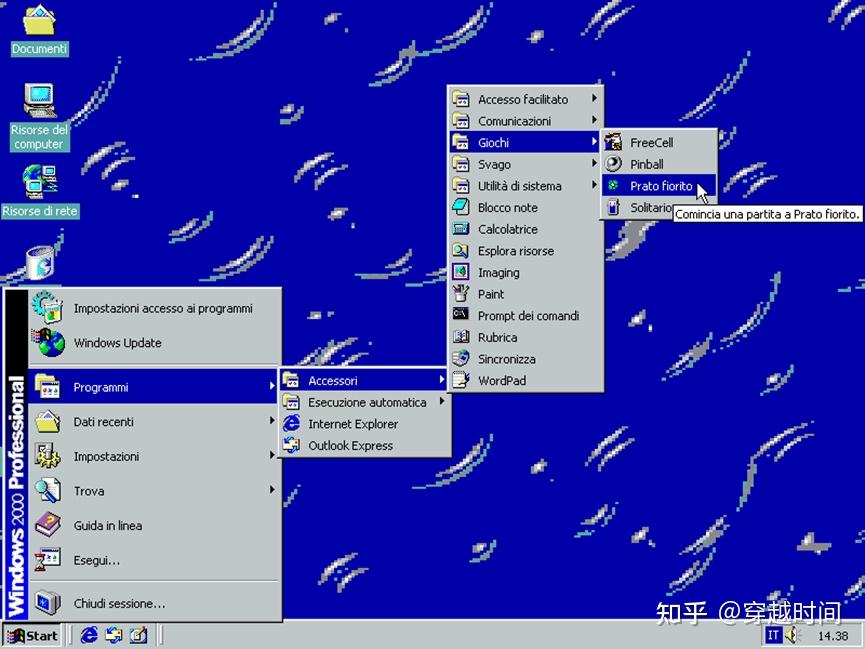The image size is (865, 649).
Task: Select Risorse di rete desktop icon
Action: (39, 182)
